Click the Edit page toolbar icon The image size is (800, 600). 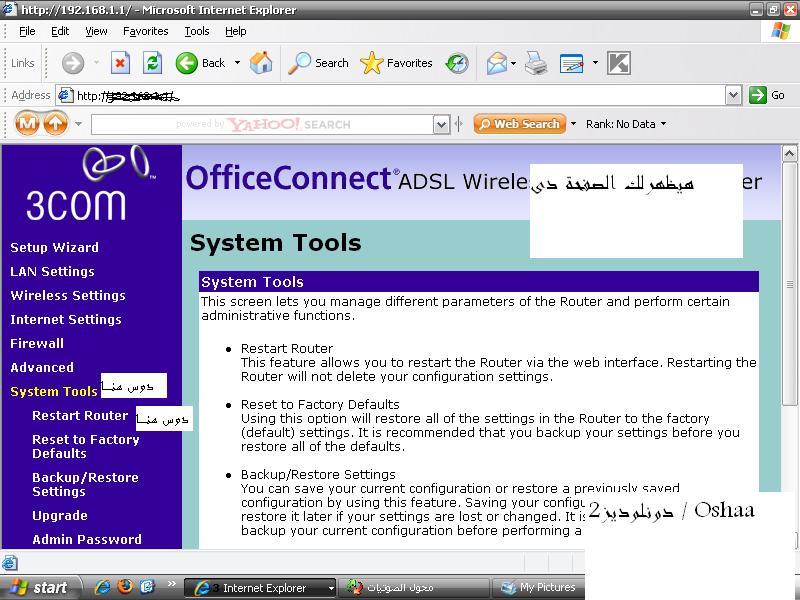coord(571,63)
